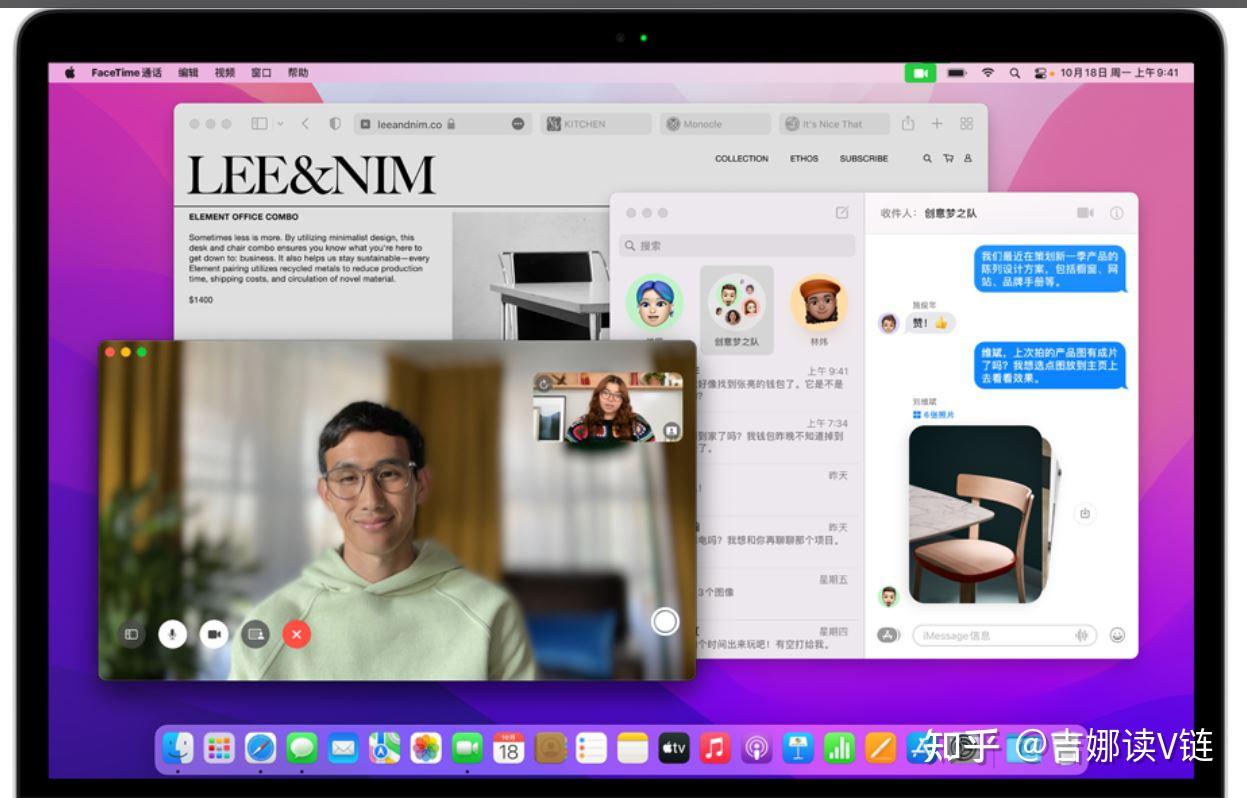Open the website shopping cart
This screenshot has height=798, width=1247.
point(948,158)
